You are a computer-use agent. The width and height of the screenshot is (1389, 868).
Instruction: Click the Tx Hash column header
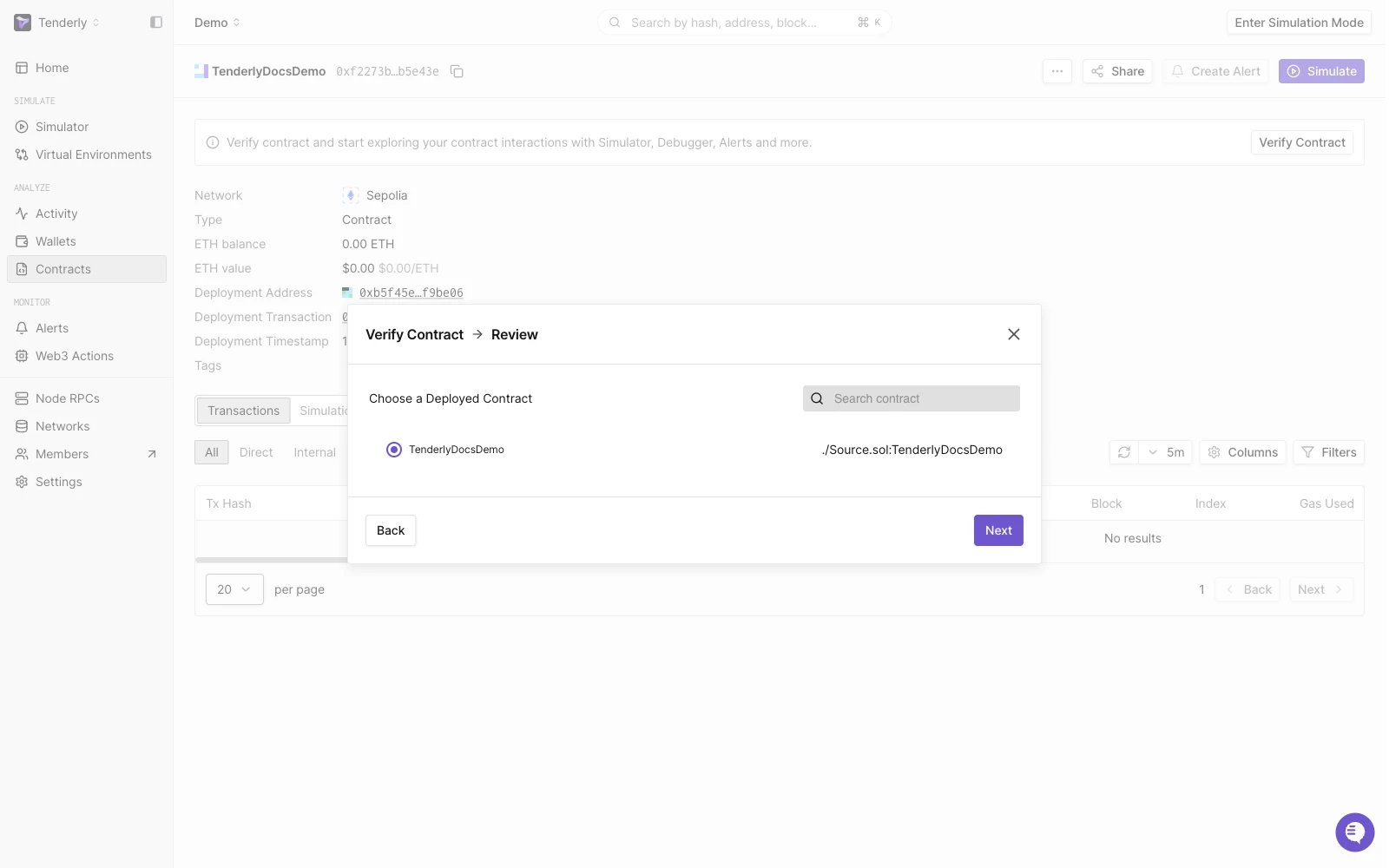pyautogui.click(x=228, y=503)
